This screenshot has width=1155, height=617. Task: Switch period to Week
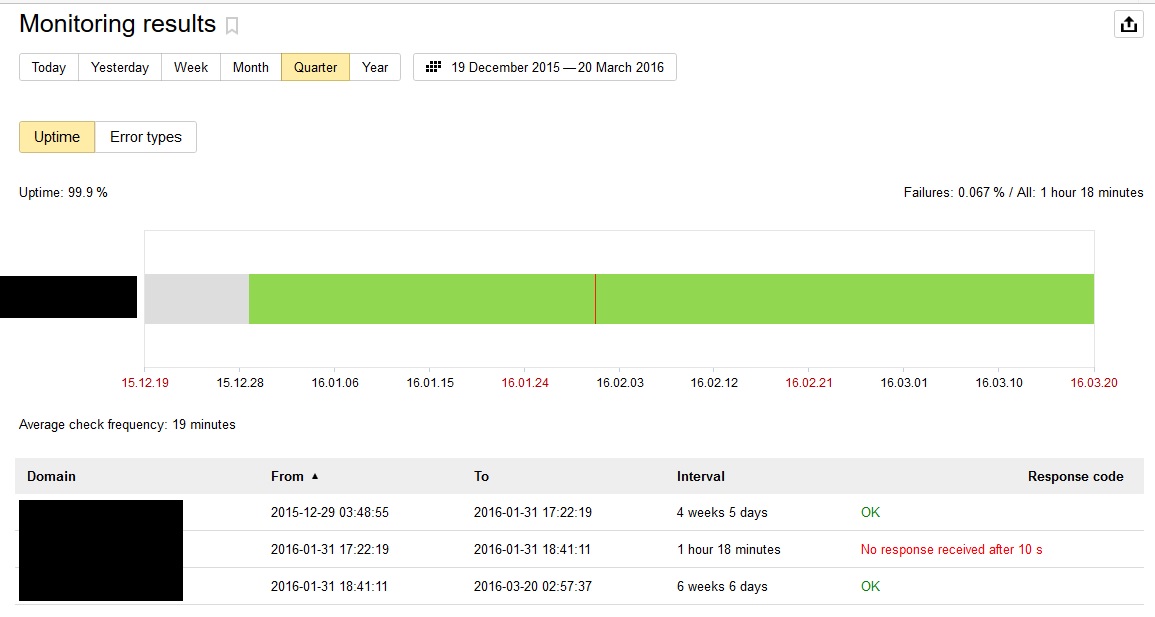click(x=191, y=67)
